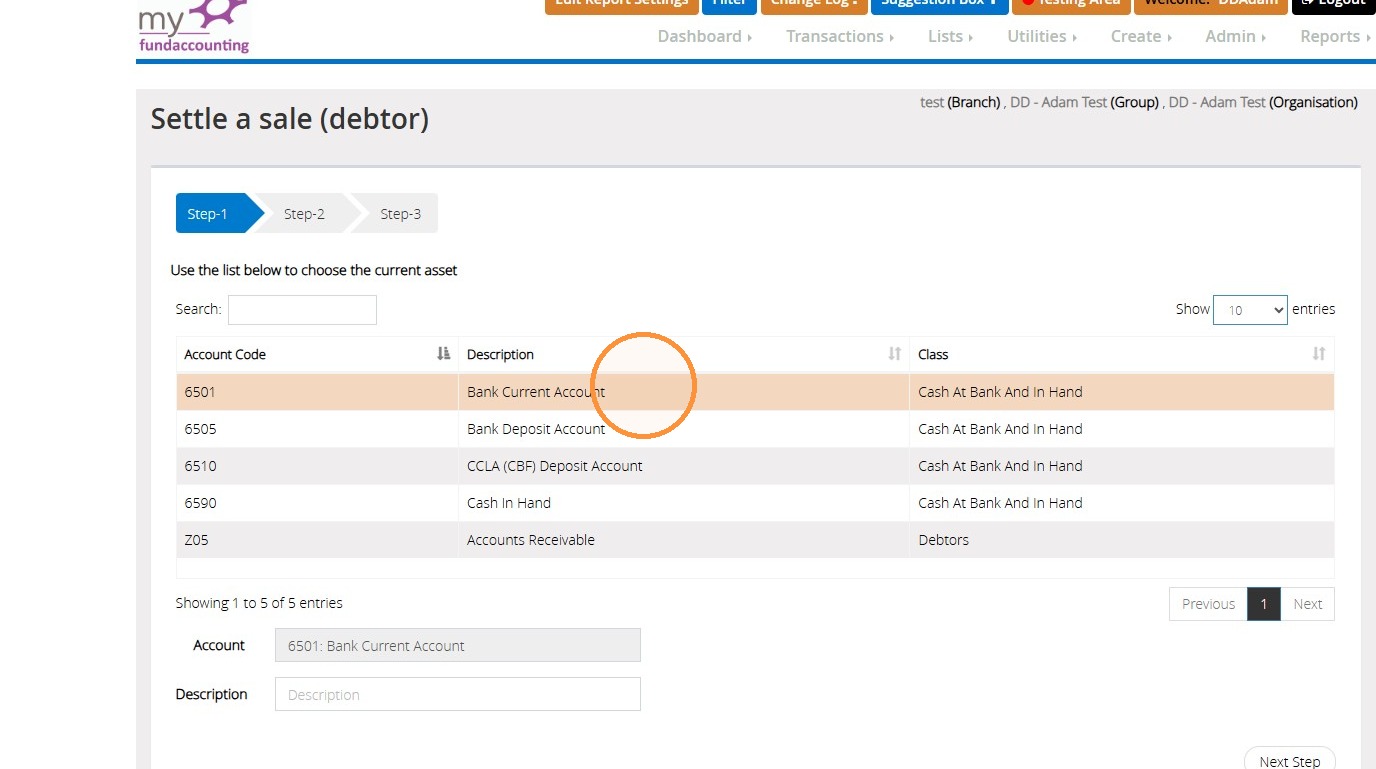Open the Dashboard menu
Image resolution: width=1376 pixels, height=769 pixels.
(x=704, y=36)
